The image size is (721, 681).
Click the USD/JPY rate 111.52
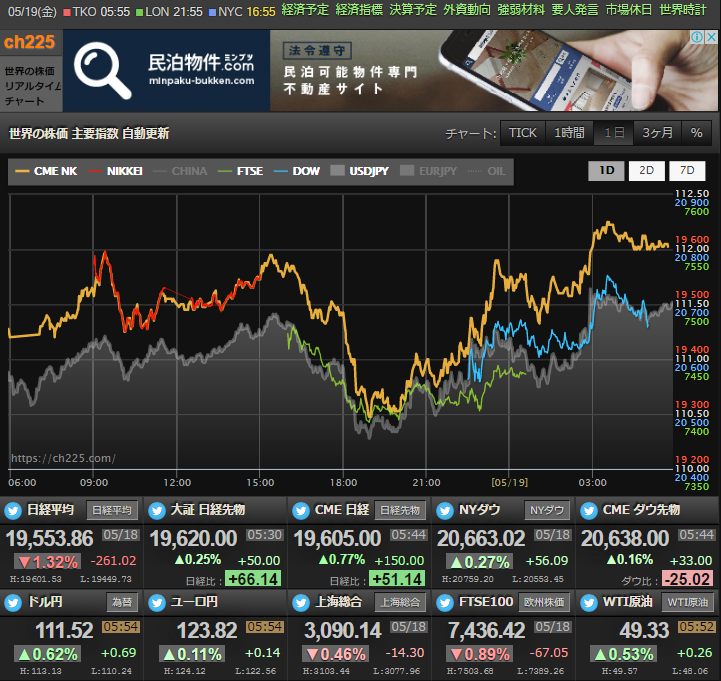click(64, 630)
